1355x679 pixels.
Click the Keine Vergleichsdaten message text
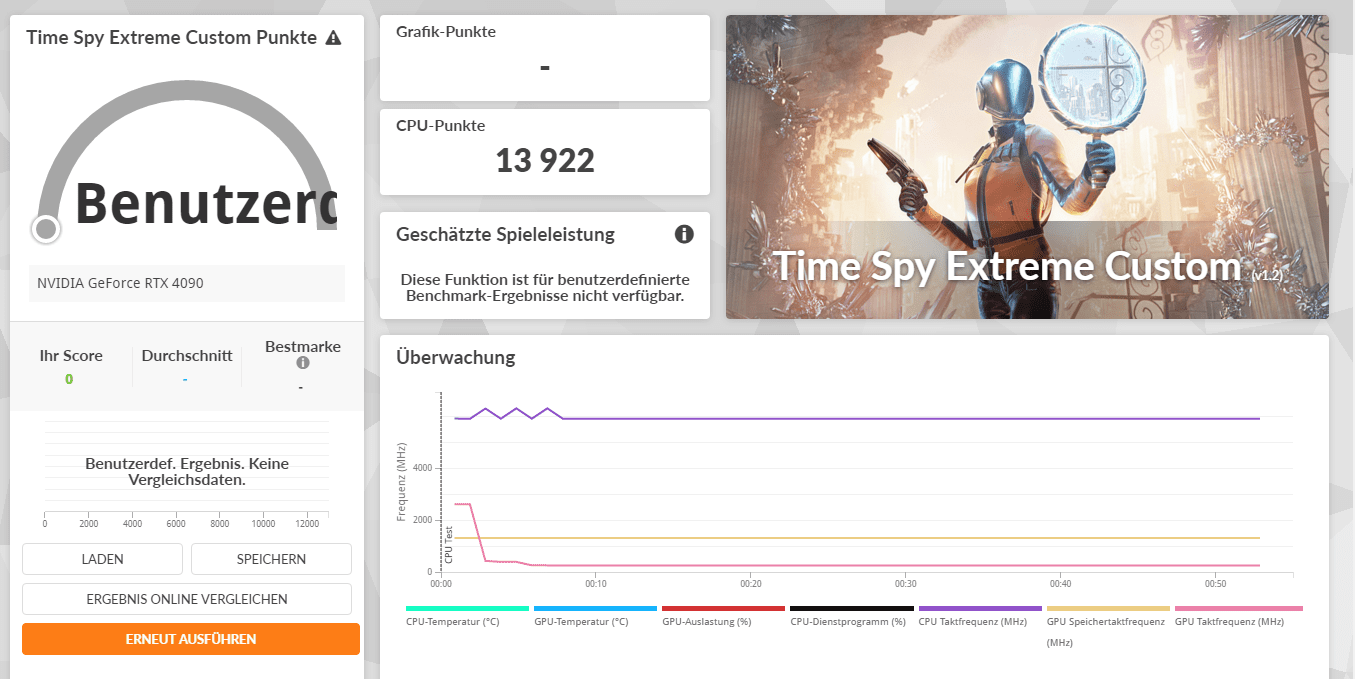pyautogui.click(x=187, y=472)
